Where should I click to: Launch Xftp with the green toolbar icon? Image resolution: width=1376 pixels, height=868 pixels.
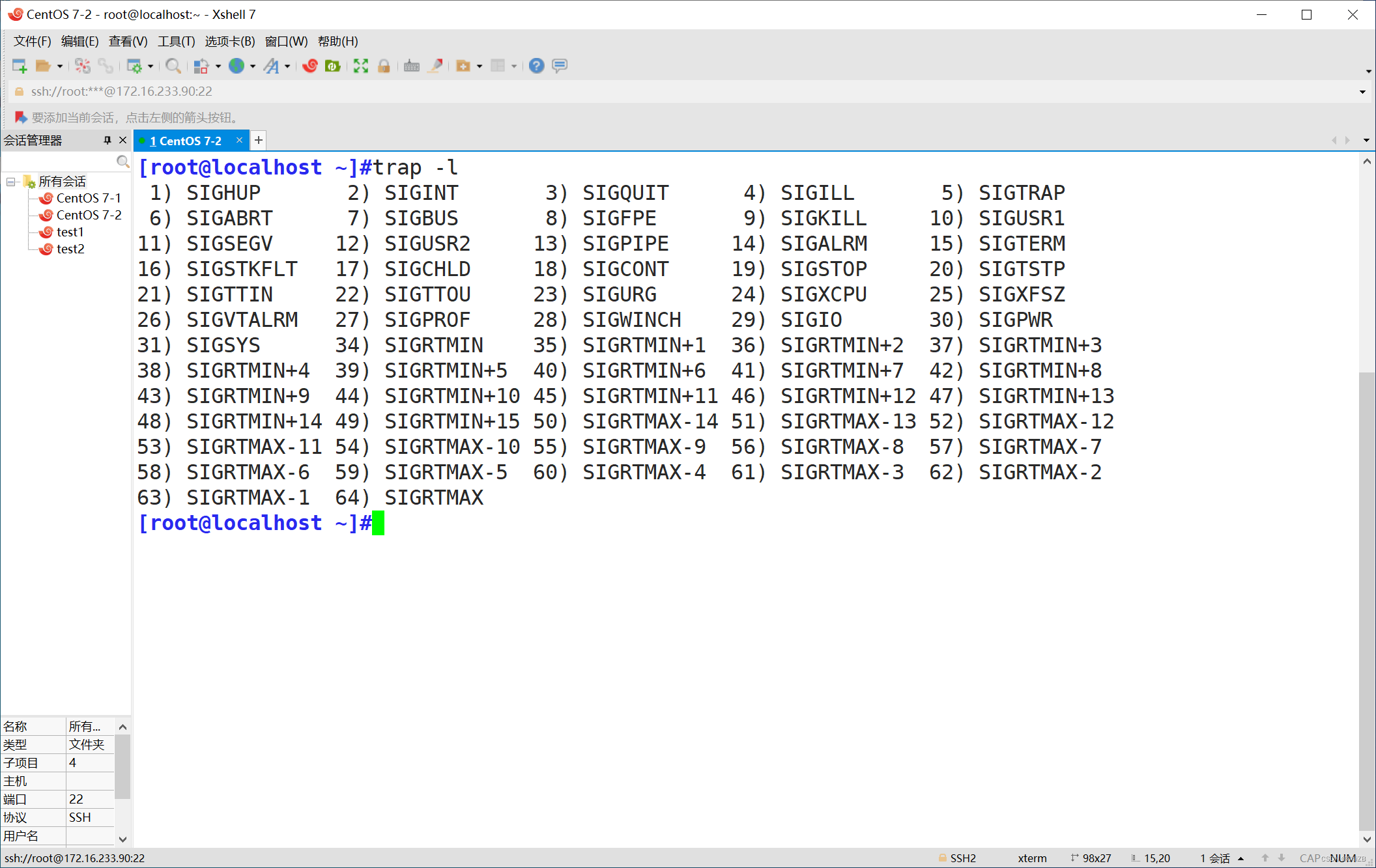click(x=333, y=66)
